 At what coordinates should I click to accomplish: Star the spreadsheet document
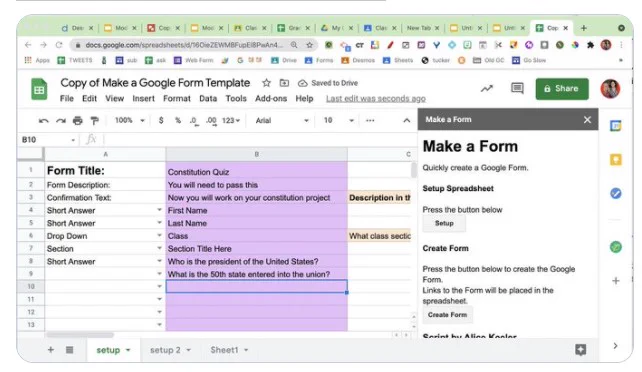pos(267,83)
